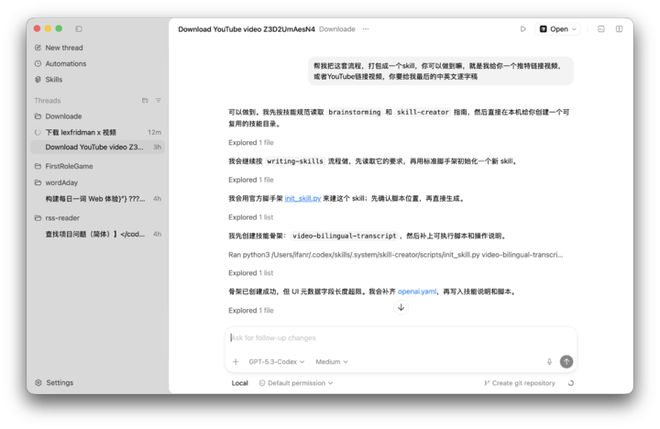This screenshot has width=660, height=429.
Task: Click the New thread compose icon
Action: click(38, 48)
